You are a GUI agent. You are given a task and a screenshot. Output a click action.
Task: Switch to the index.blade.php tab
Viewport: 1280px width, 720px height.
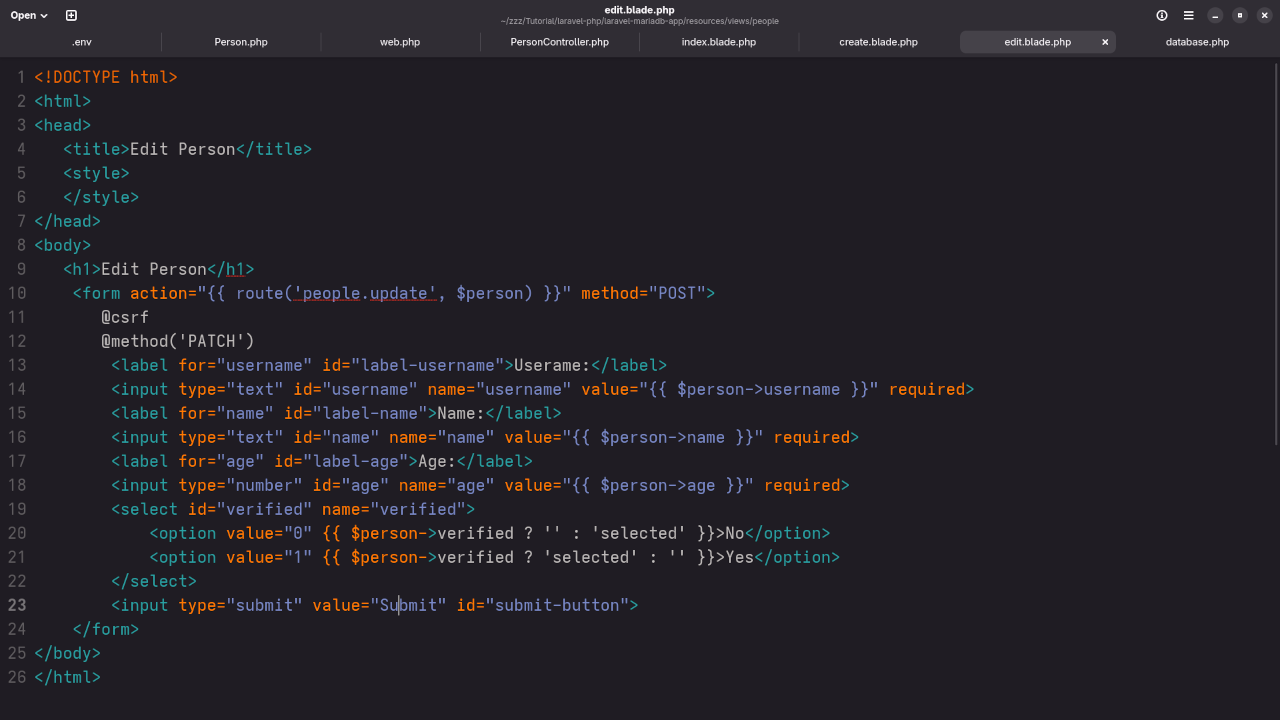(x=719, y=42)
